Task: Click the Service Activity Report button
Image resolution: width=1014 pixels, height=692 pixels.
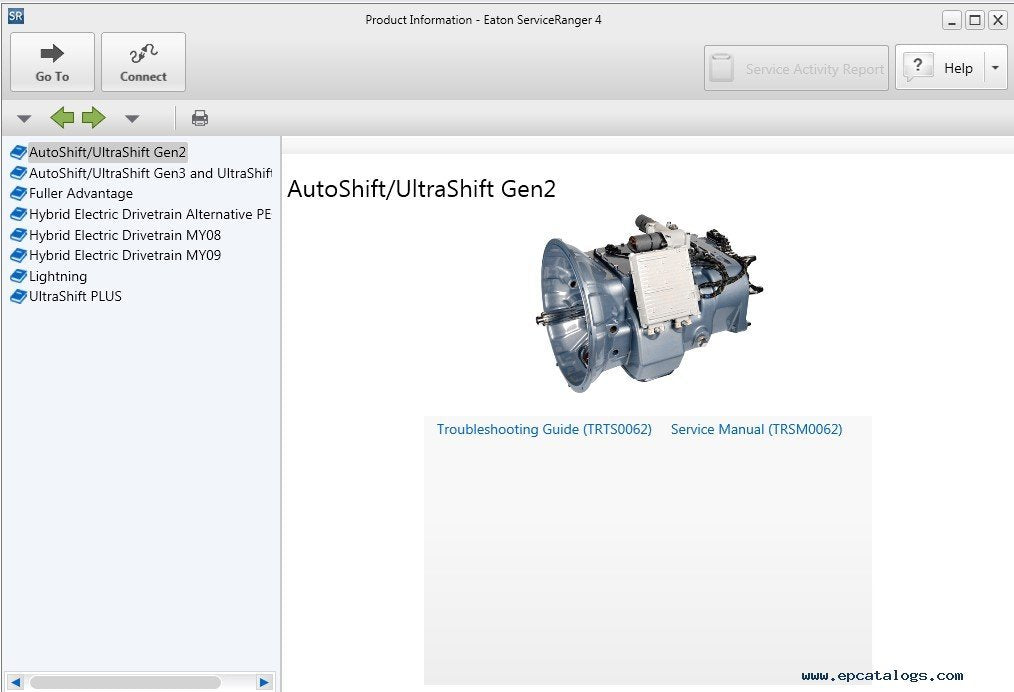Action: 796,68
